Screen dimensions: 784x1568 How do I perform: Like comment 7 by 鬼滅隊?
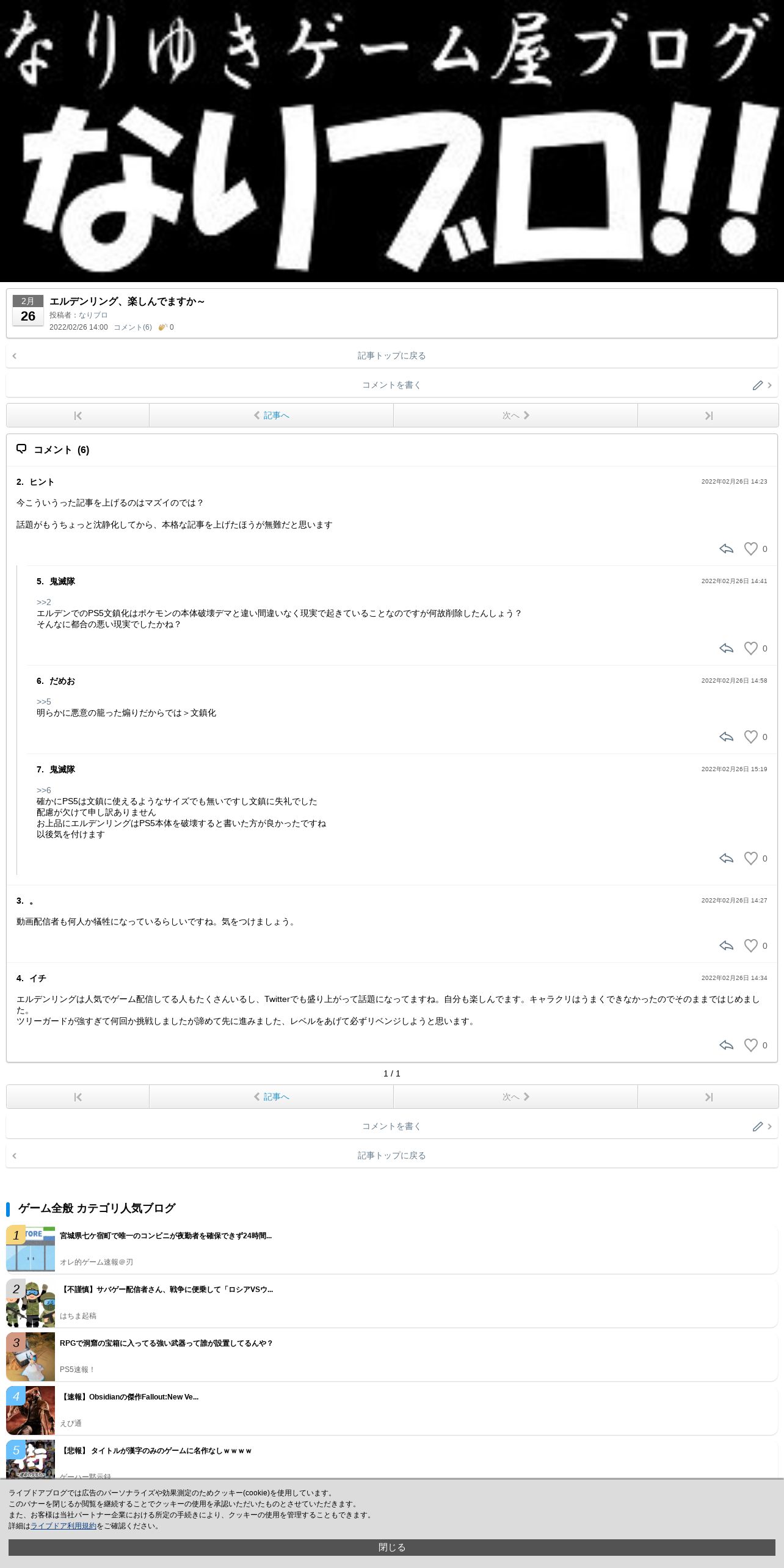coord(750,858)
